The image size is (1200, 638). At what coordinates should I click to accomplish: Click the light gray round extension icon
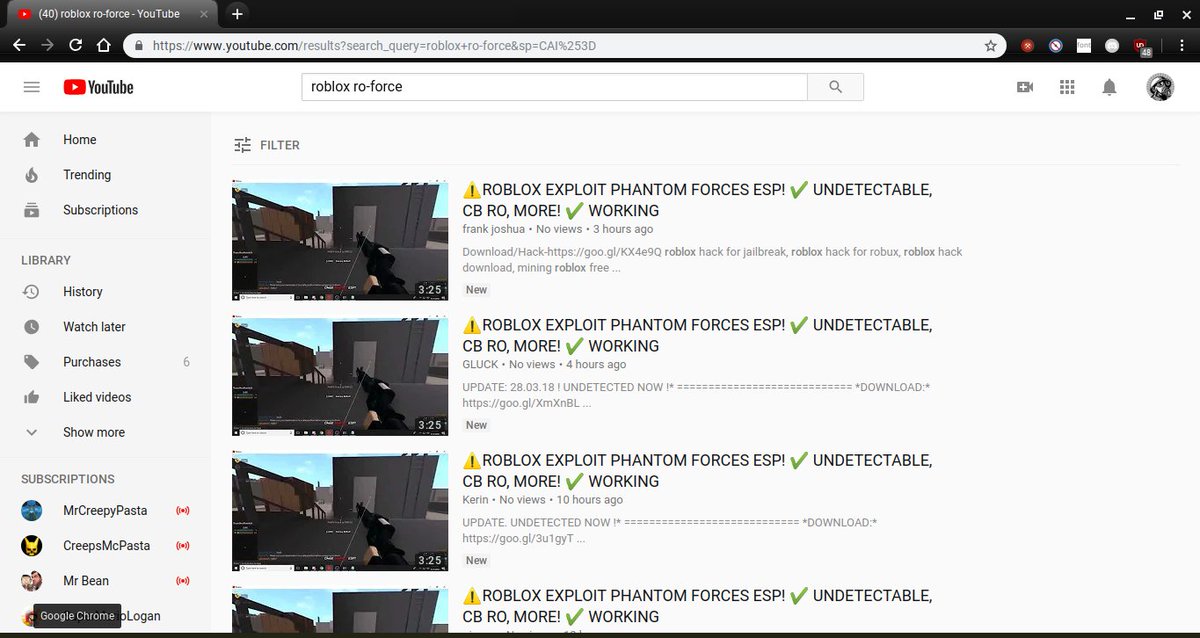coord(1112,46)
